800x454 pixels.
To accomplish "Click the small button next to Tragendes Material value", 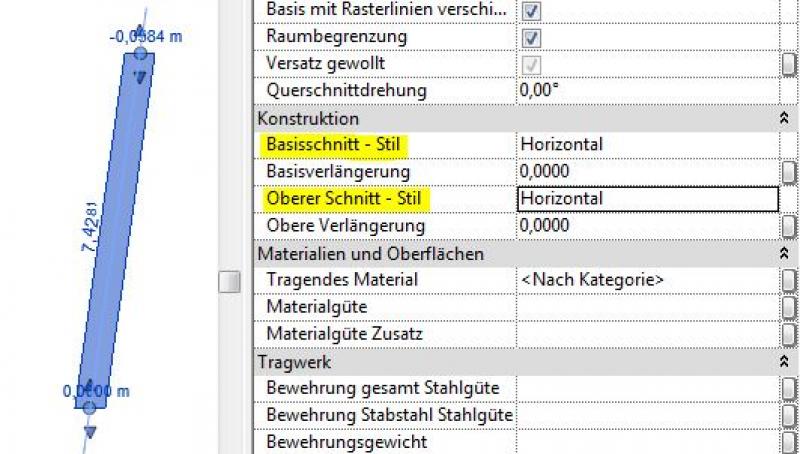I will (789, 280).
